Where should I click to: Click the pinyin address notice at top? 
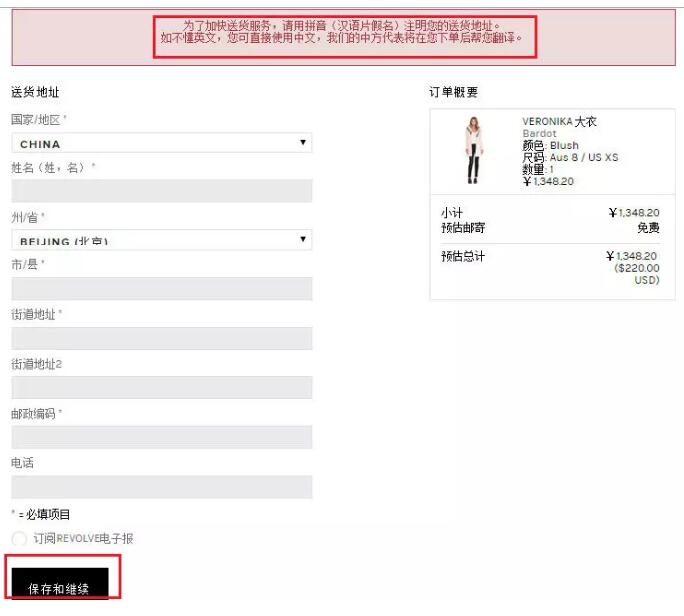point(342,31)
